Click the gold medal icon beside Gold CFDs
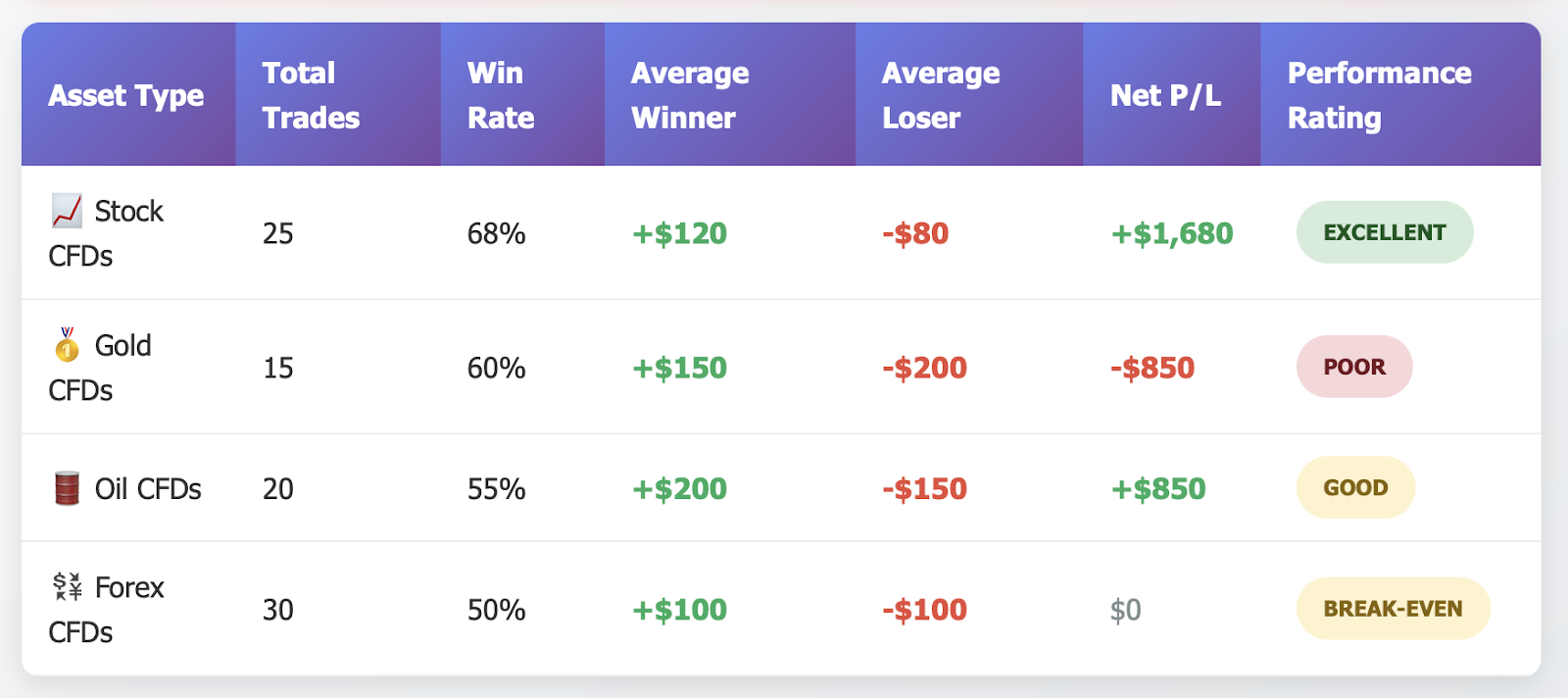 [x=67, y=345]
